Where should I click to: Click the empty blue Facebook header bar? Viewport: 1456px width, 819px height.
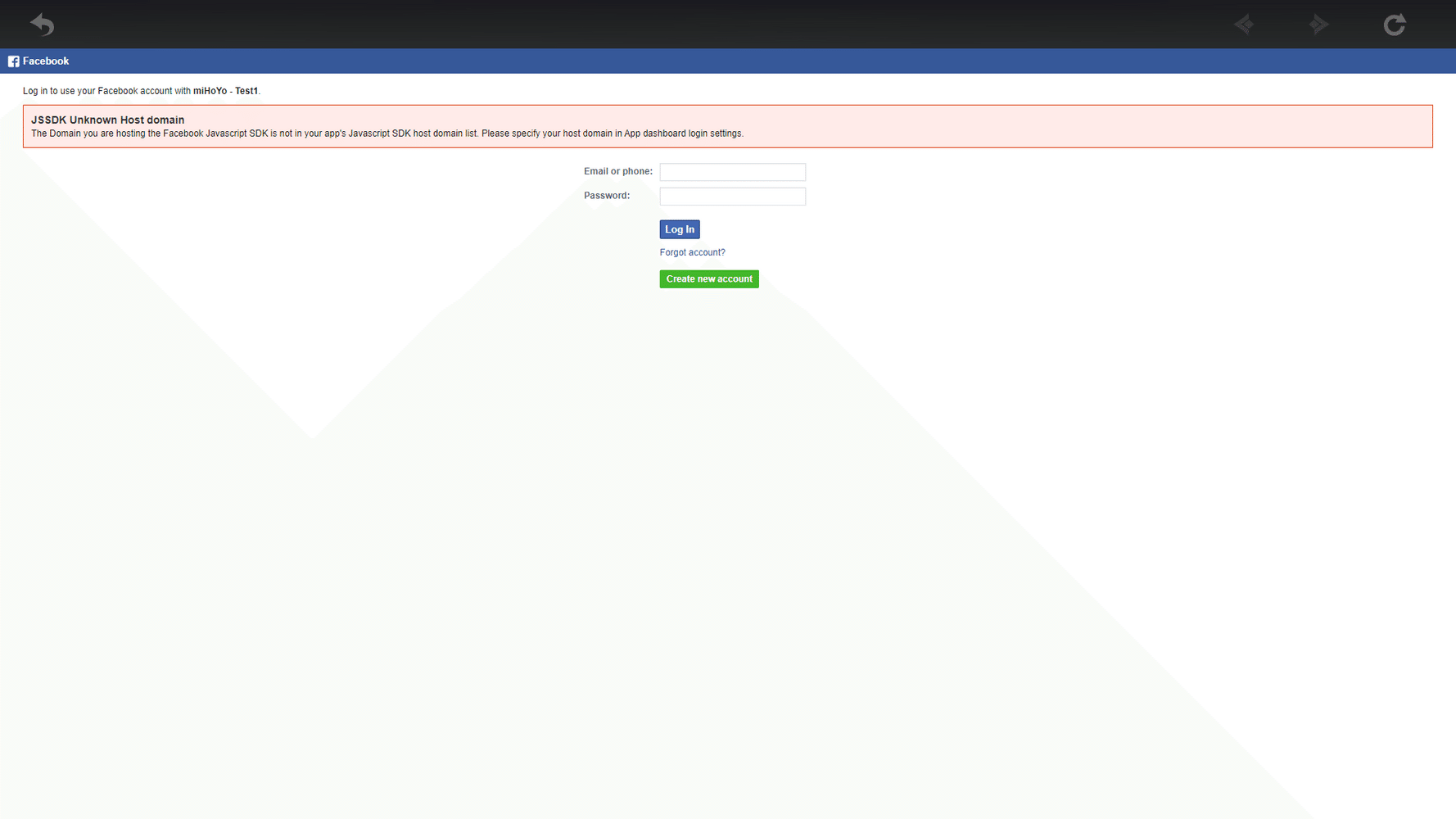(x=737, y=61)
